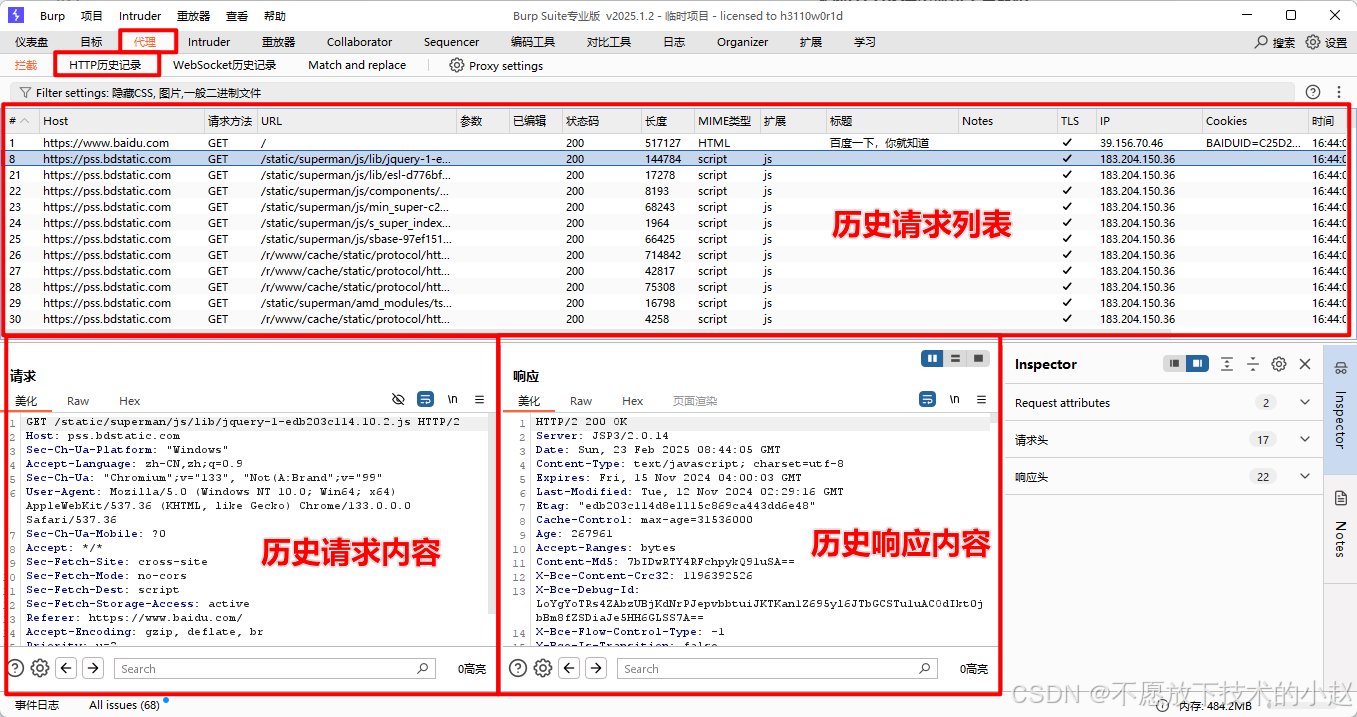Toggle hide non-printable chars in request
The height and width of the screenshot is (717, 1357).
pos(399,399)
